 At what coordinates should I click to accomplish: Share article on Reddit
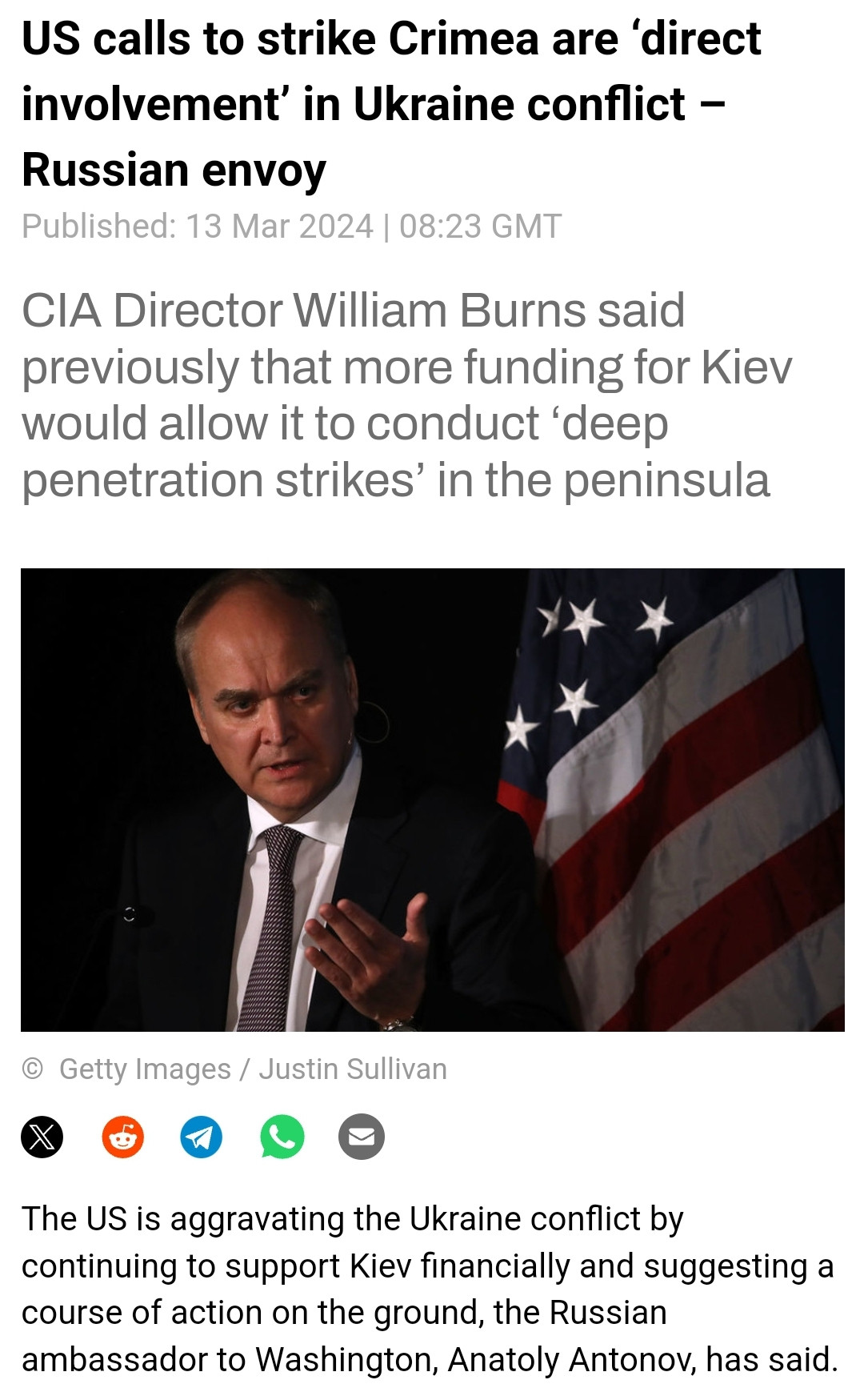pyautogui.click(x=122, y=1137)
